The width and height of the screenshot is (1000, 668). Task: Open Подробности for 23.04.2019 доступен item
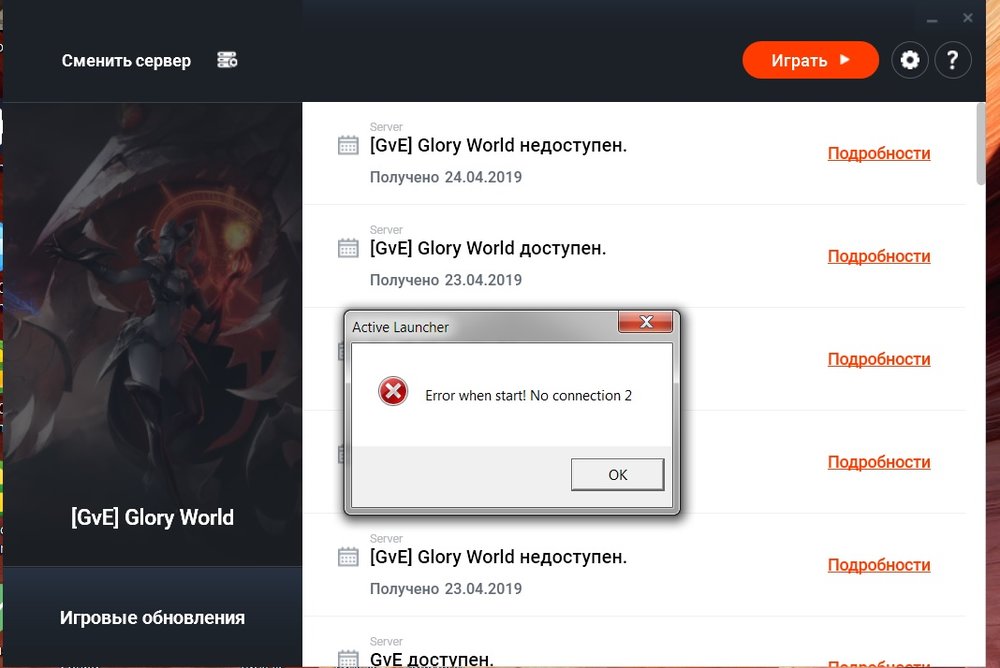(x=878, y=256)
